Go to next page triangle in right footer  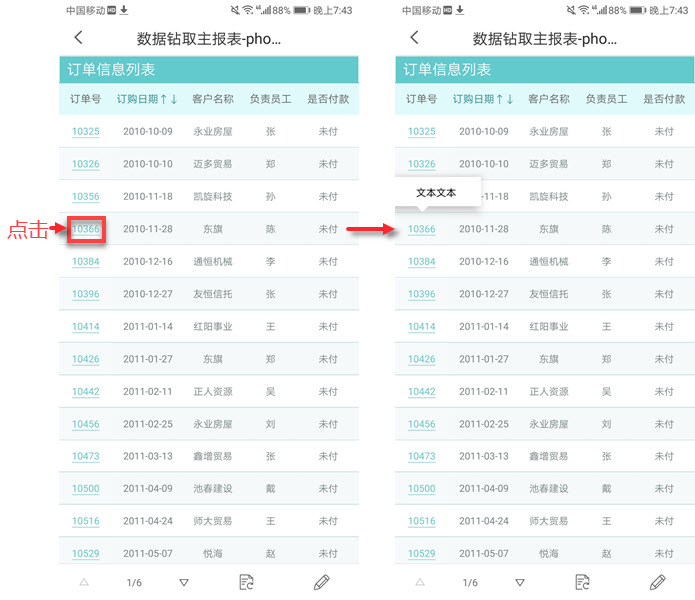point(520,582)
